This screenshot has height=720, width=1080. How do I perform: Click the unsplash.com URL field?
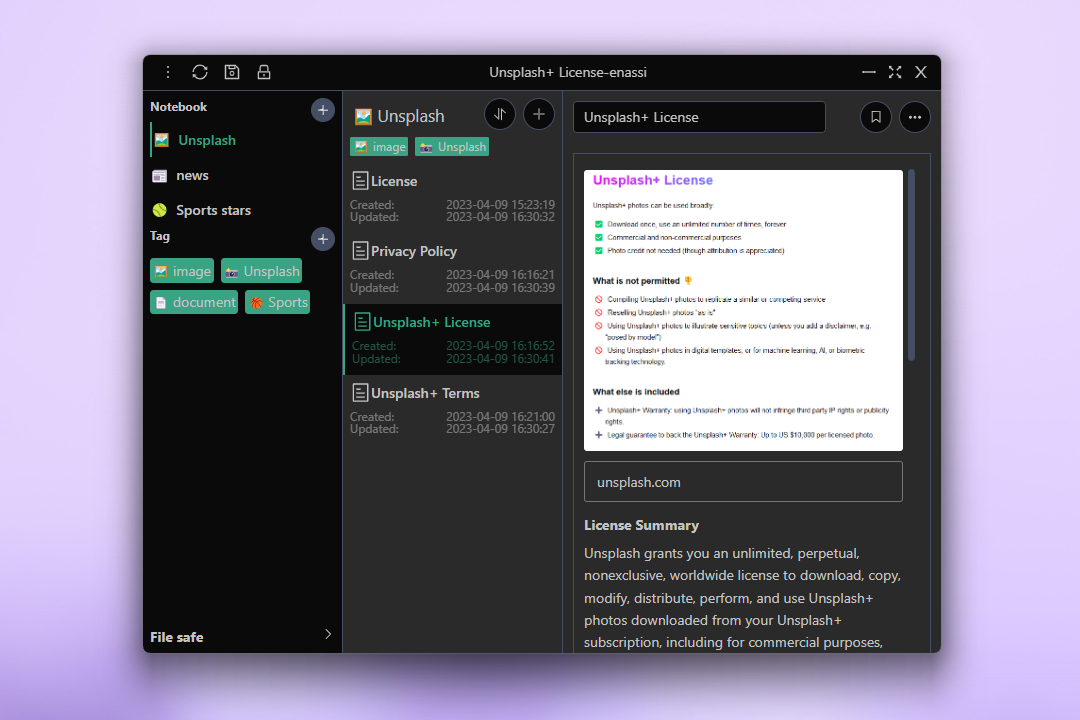(743, 482)
